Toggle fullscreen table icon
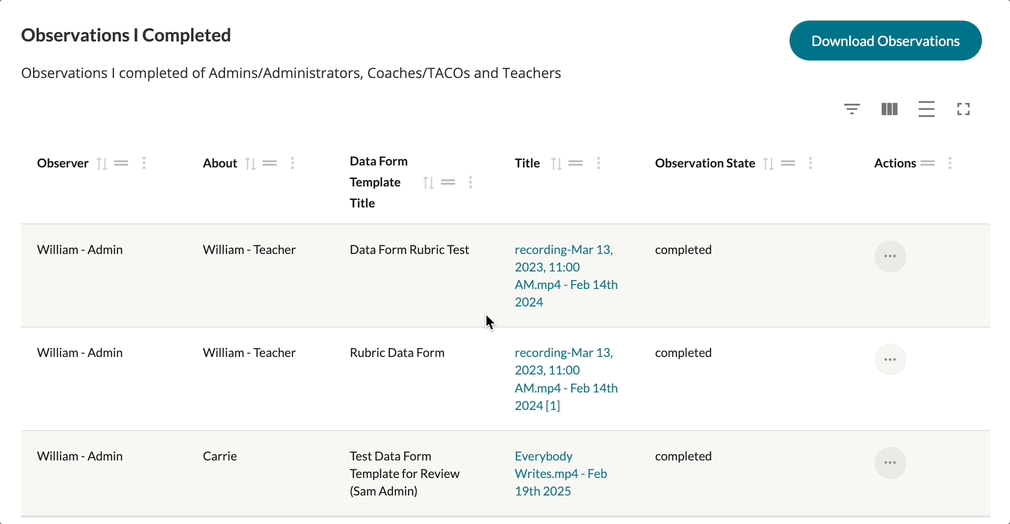The image size is (1010, 524). click(963, 109)
